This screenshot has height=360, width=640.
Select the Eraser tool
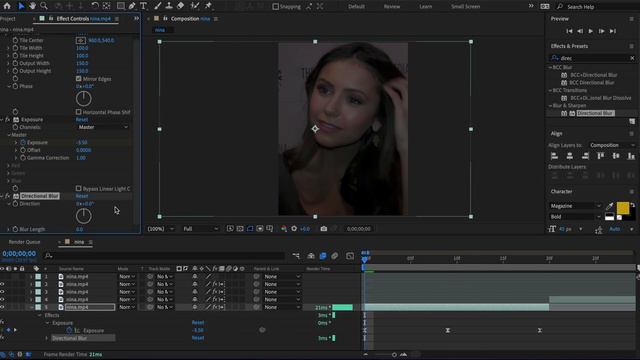[180, 6]
